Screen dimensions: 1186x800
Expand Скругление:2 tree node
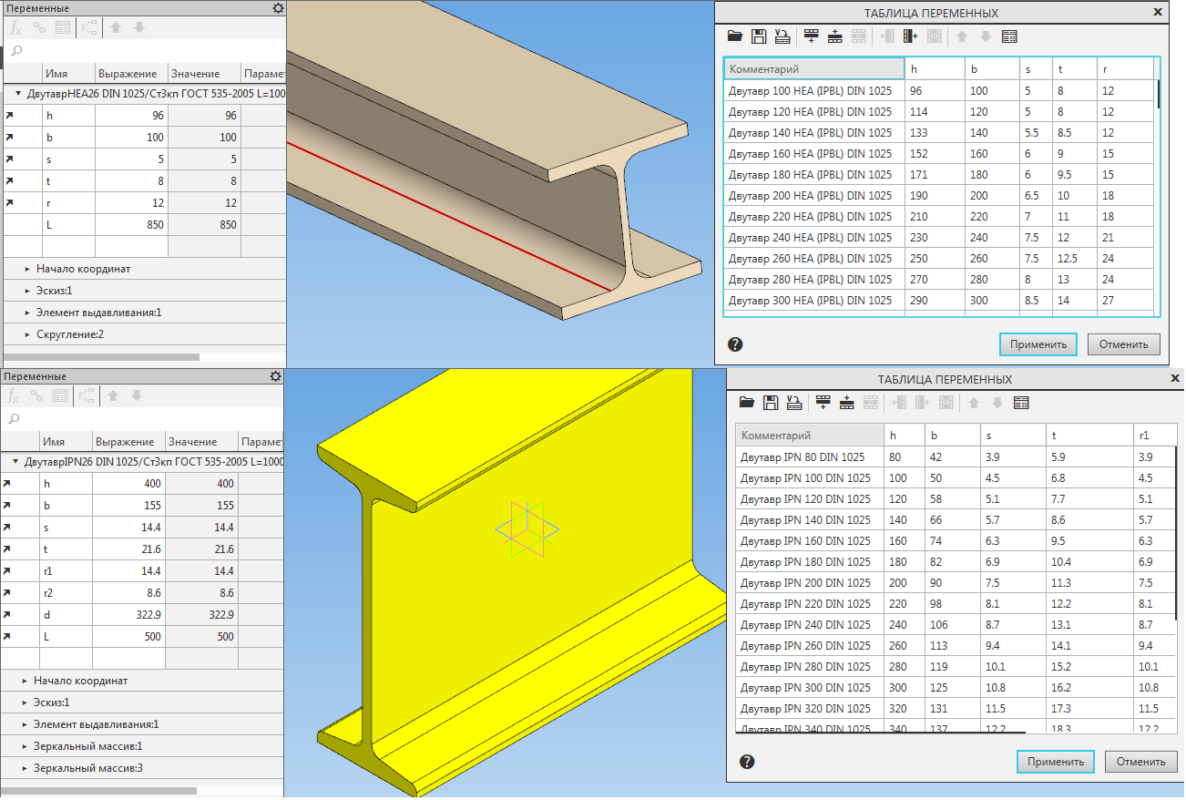coord(27,335)
